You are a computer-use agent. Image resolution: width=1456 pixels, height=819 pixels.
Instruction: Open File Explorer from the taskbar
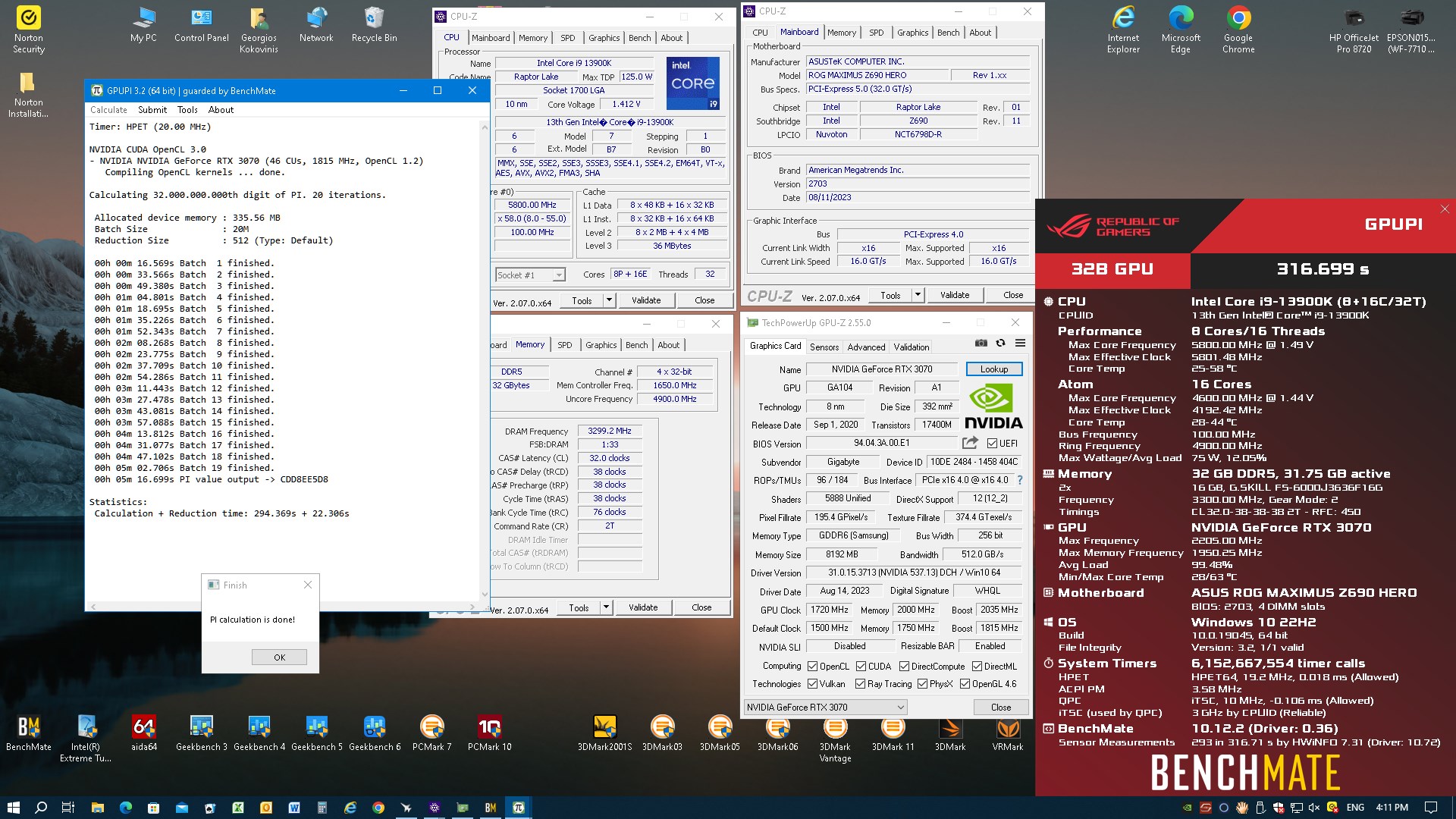[97, 808]
